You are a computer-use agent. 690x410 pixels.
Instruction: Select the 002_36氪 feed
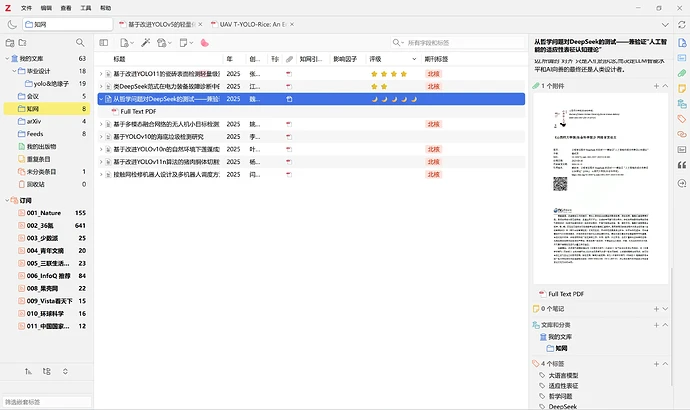47,225
